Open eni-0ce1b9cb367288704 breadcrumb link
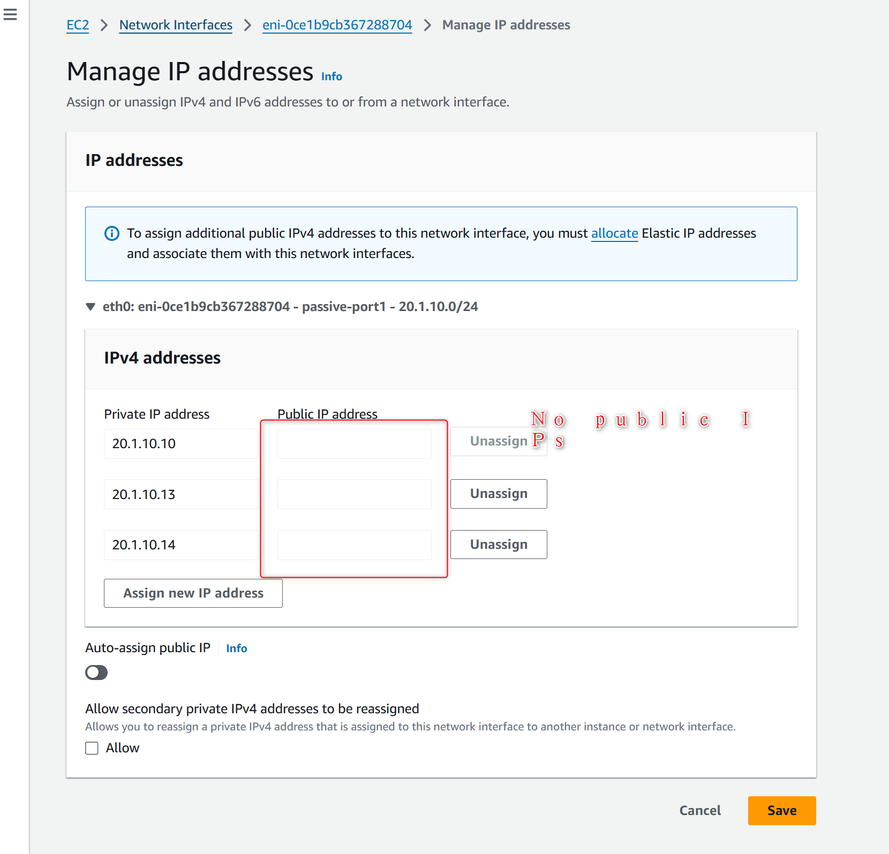The width and height of the screenshot is (889, 854). coord(337,25)
